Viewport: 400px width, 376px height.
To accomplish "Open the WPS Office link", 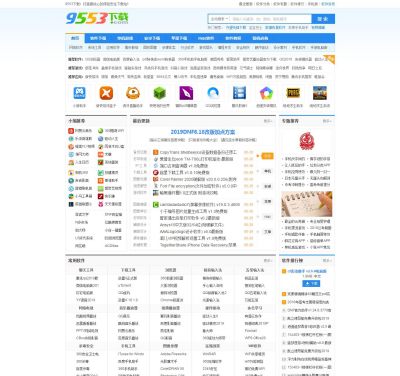I will [x=255, y=338].
